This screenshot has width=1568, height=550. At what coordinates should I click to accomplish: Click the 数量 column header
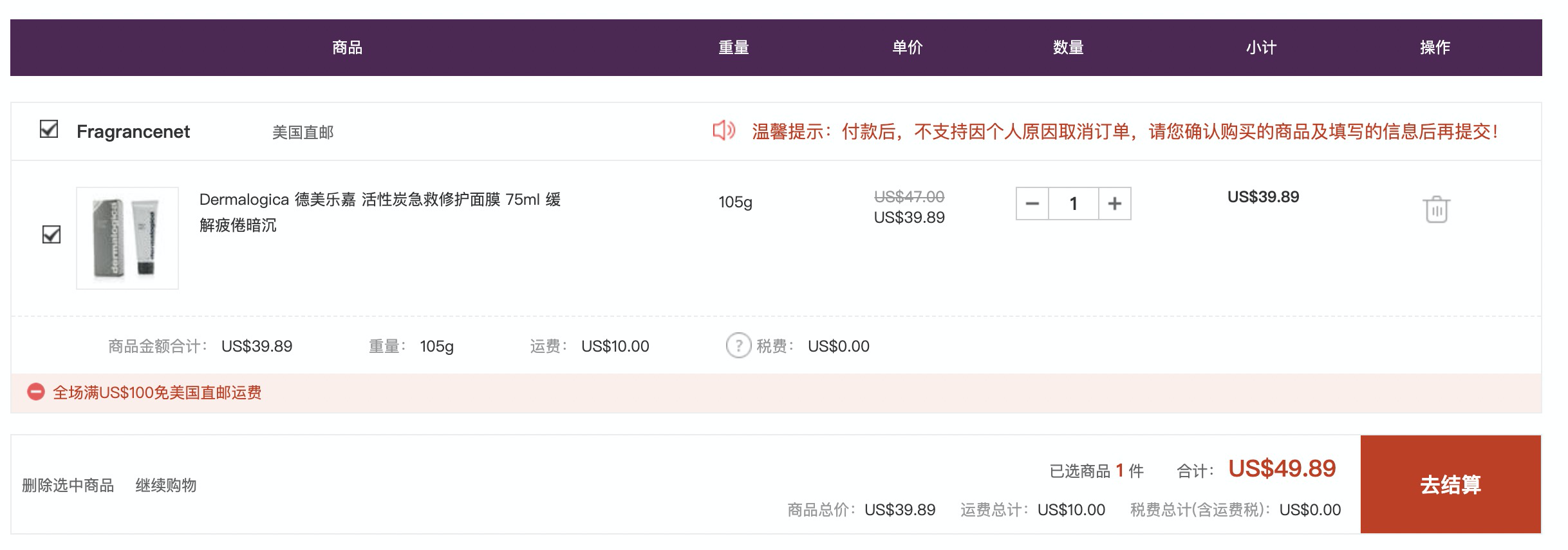(x=1069, y=48)
